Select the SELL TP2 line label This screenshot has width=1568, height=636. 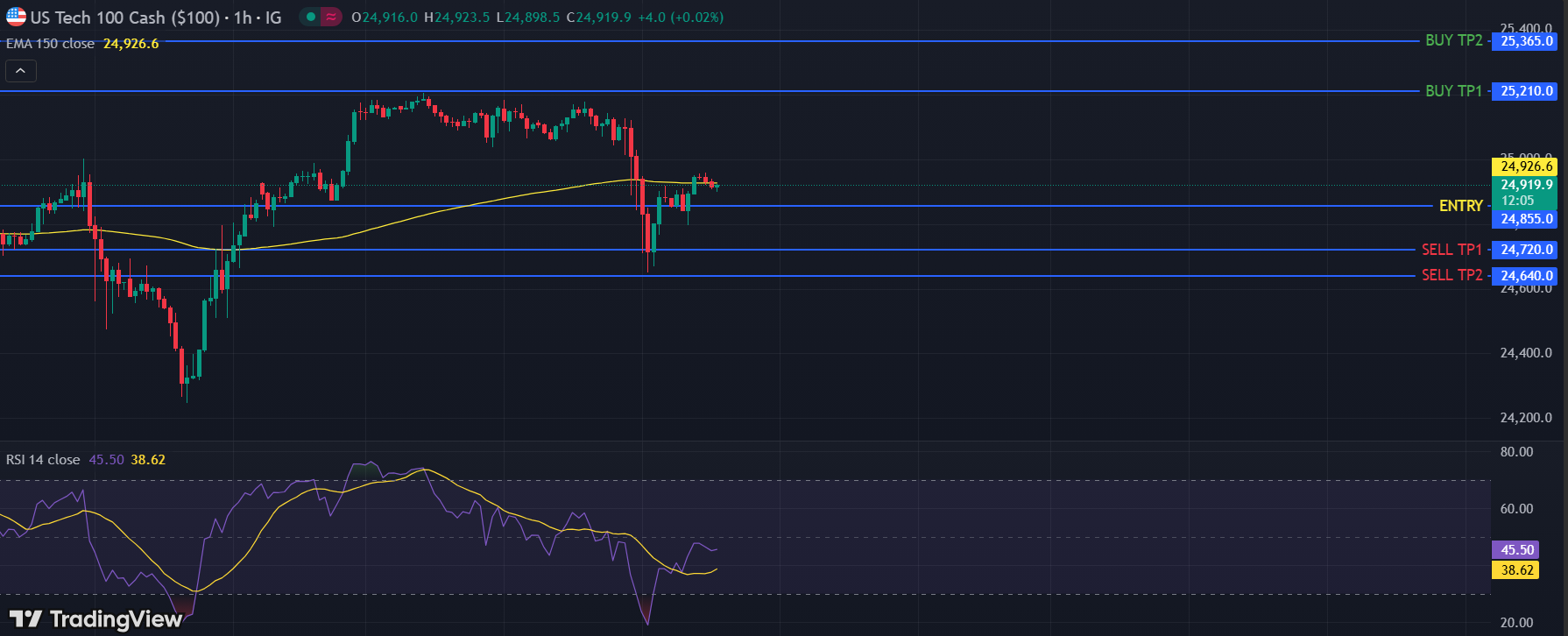pos(1451,275)
